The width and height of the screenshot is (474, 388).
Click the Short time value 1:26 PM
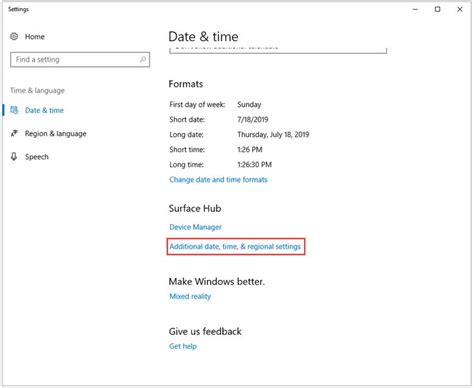pos(250,149)
